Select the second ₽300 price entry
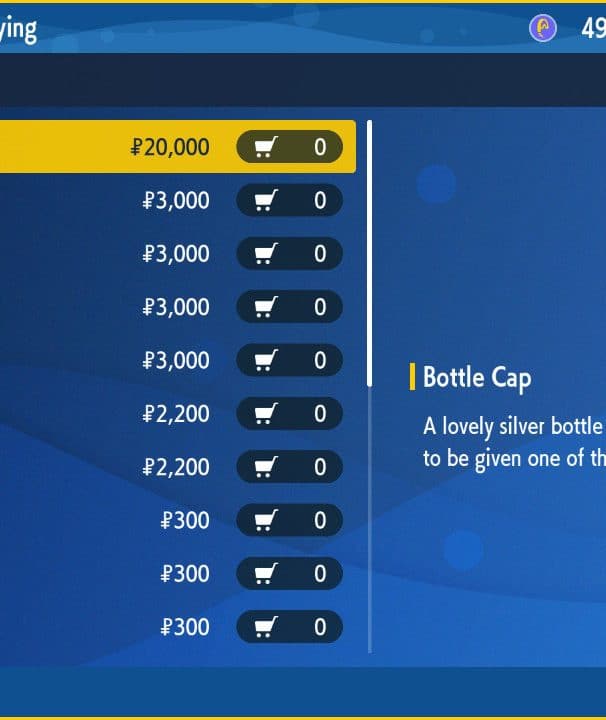The width and height of the screenshot is (606, 720). 185,574
